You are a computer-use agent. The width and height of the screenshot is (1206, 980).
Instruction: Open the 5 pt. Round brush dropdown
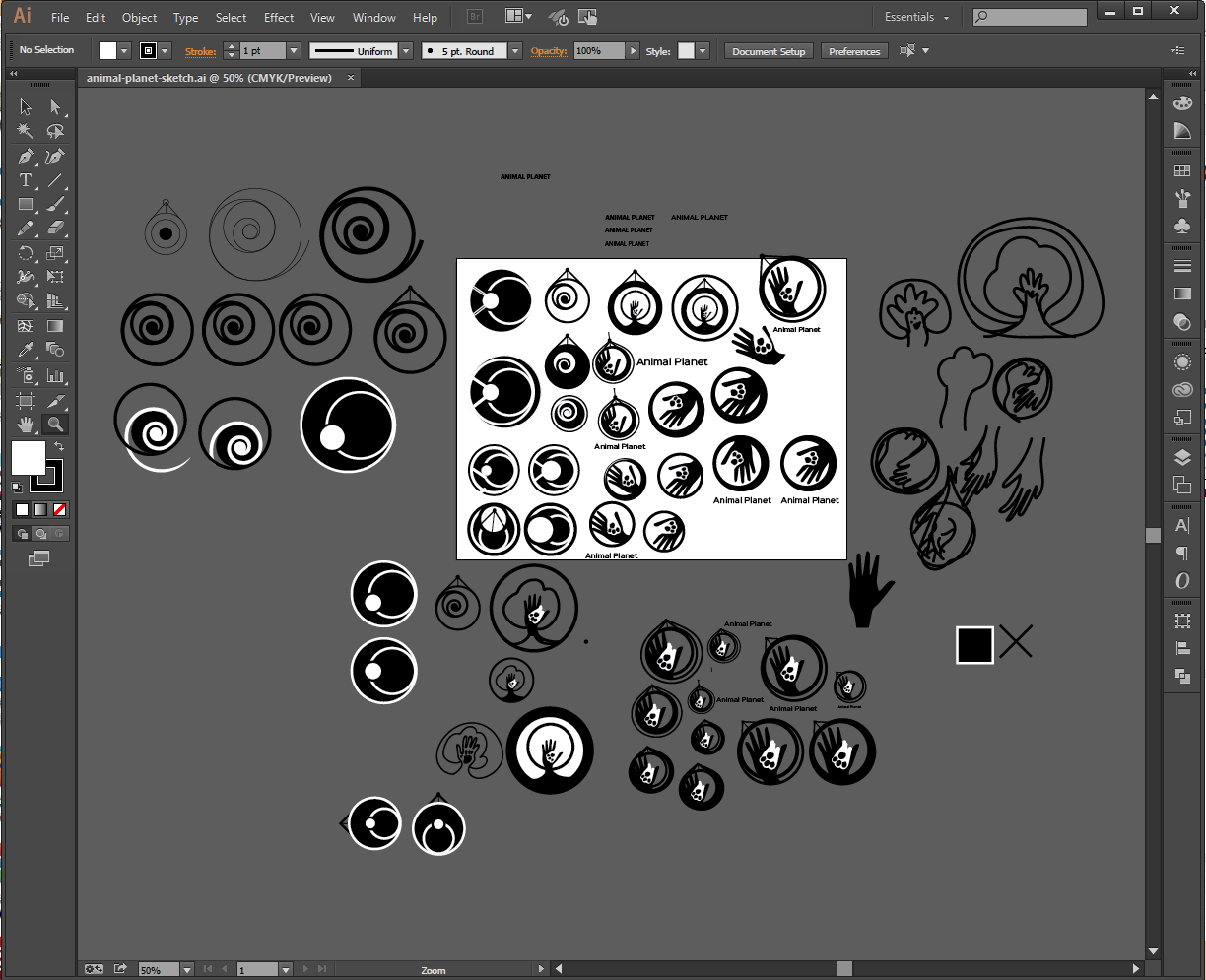pyautogui.click(x=515, y=51)
